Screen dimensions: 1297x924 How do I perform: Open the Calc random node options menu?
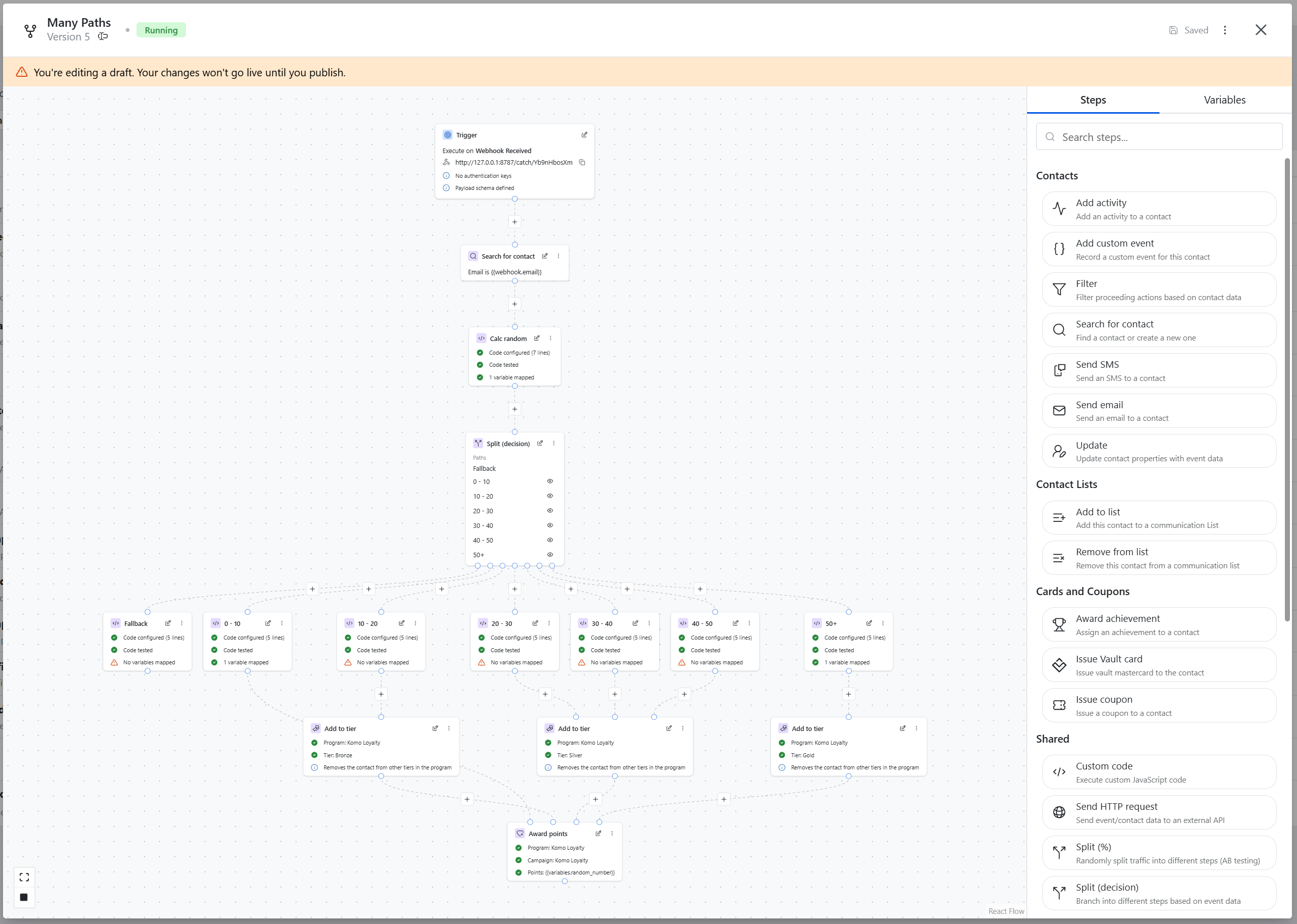(550, 338)
